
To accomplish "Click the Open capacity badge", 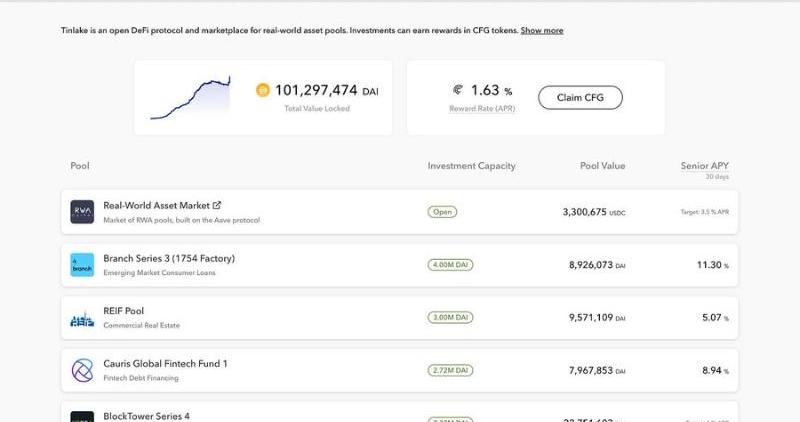I will pyautogui.click(x=442, y=212).
